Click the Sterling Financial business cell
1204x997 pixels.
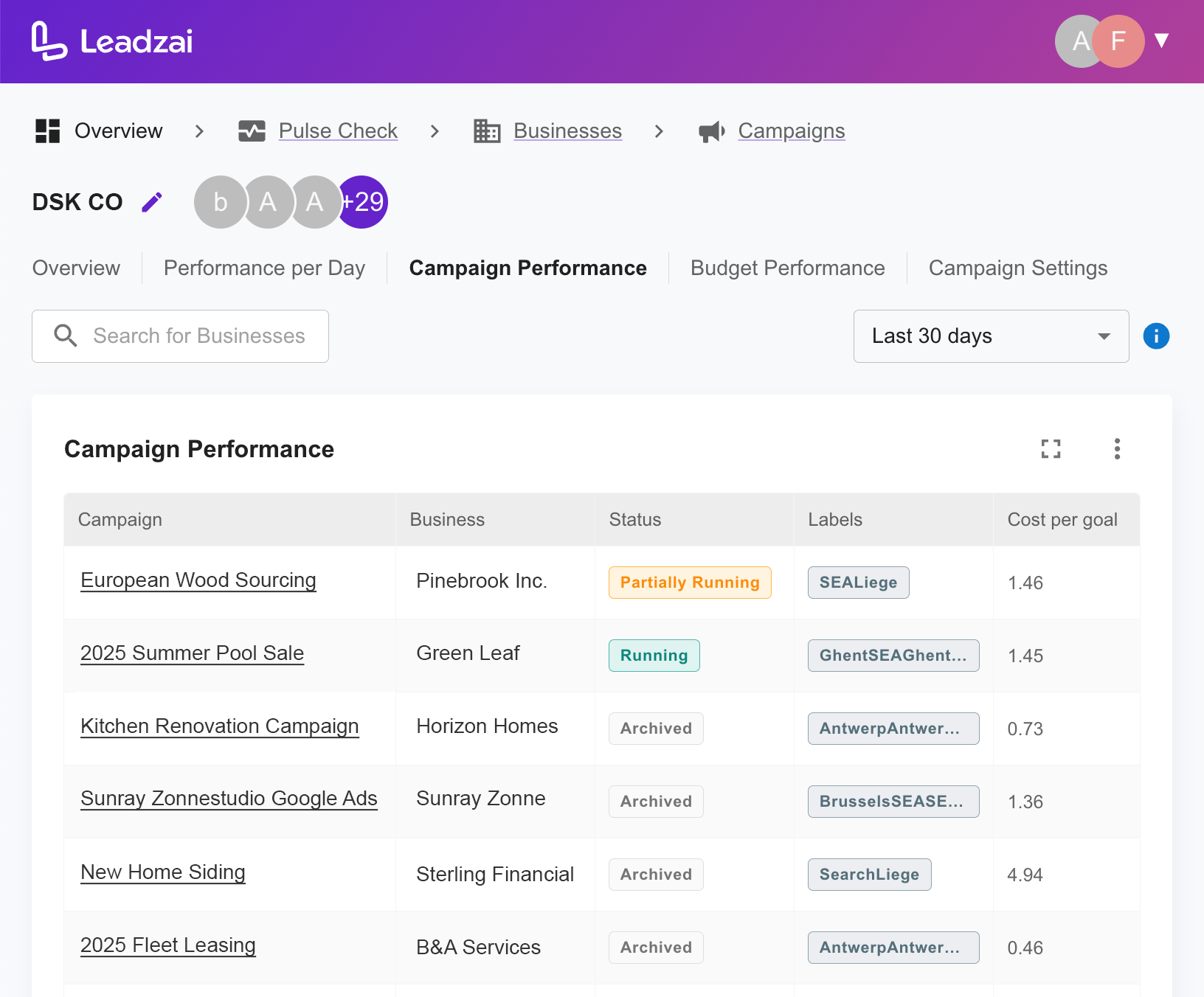click(495, 875)
